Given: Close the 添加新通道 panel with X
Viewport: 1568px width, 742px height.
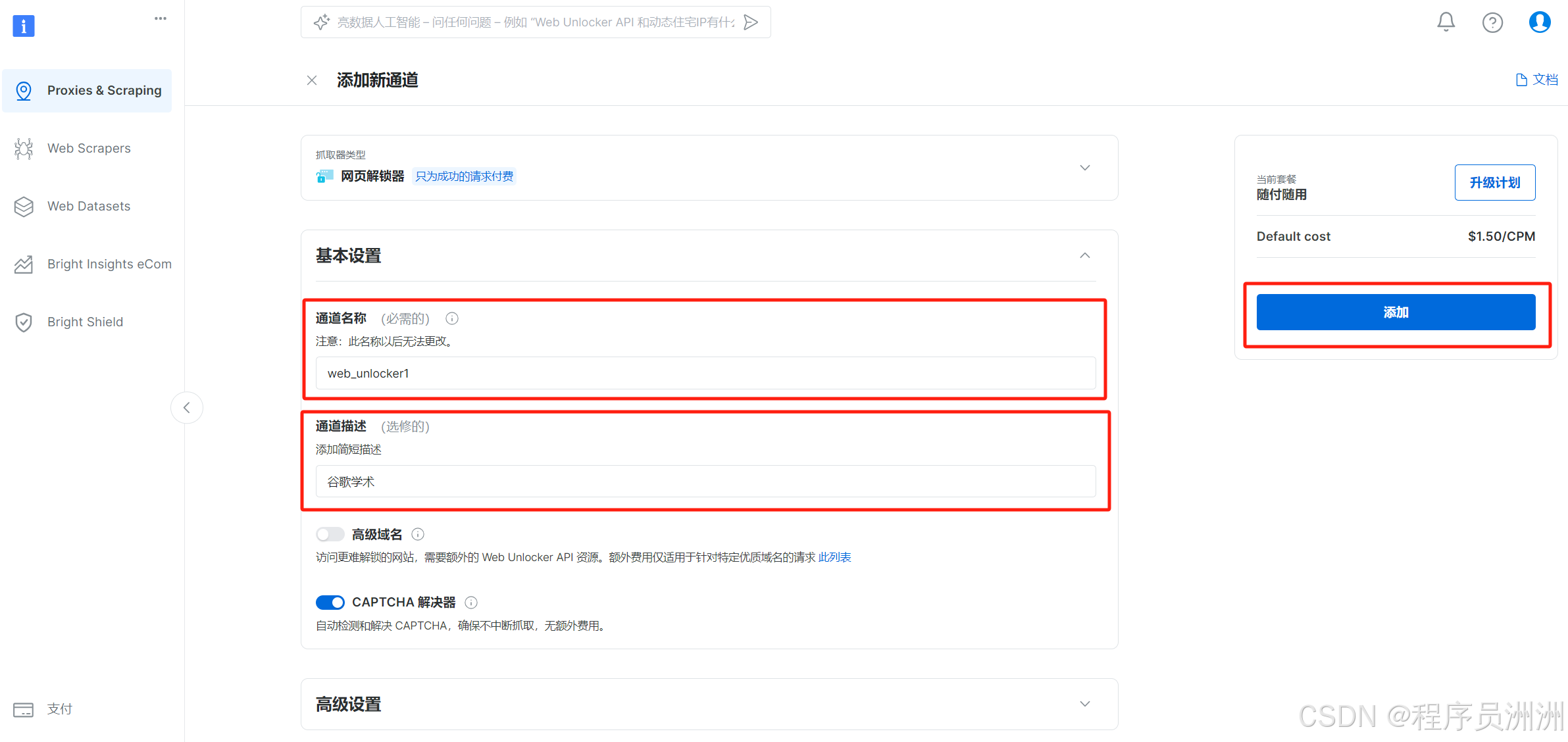Looking at the screenshot, I should click(312, 80).
